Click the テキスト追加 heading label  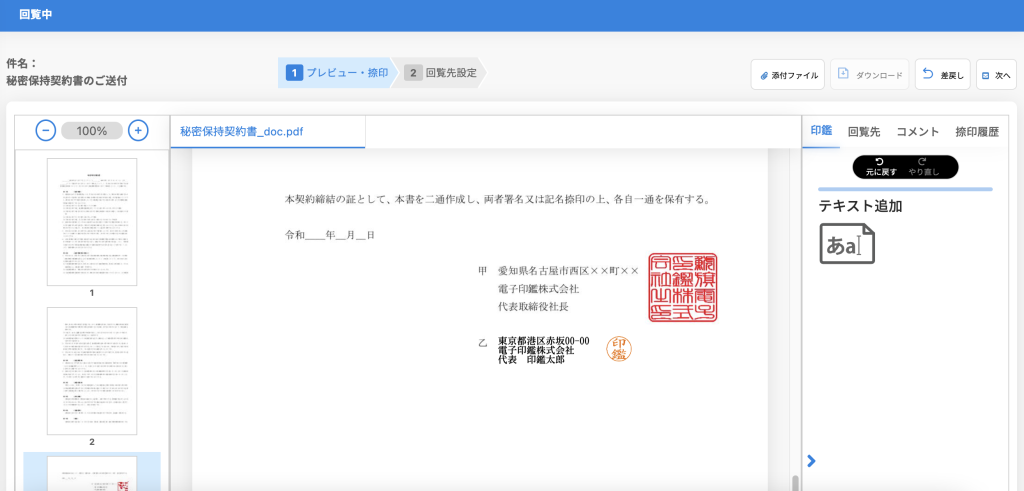coord(861,206)
